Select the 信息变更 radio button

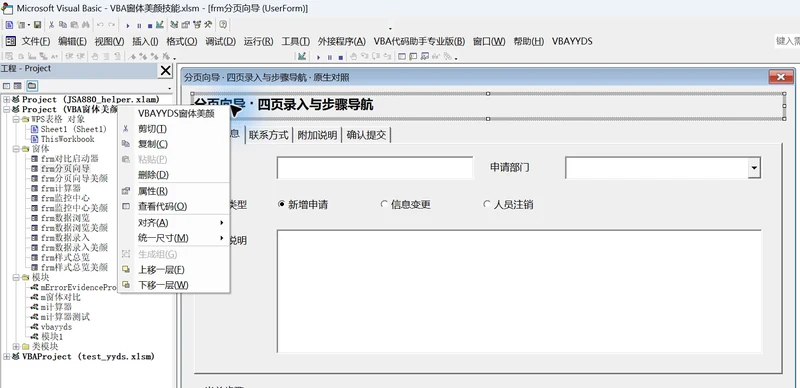tap(405, 205)
